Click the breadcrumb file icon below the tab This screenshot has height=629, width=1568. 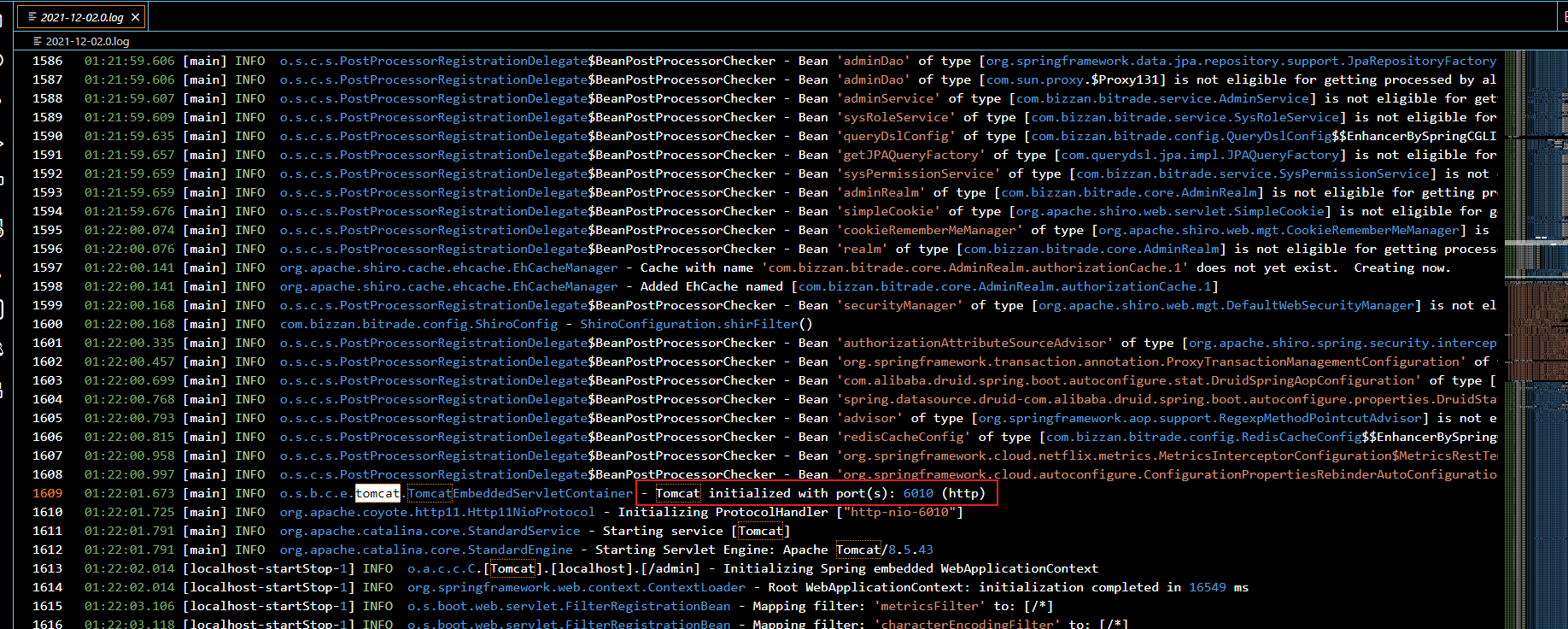click(x=37, y=41)
